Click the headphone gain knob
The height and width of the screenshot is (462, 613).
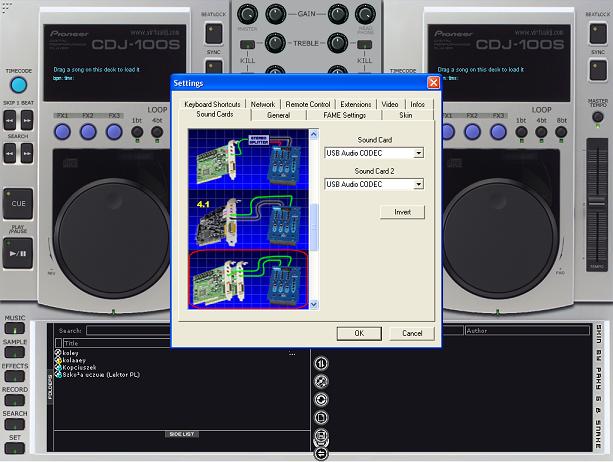(365, 14)
